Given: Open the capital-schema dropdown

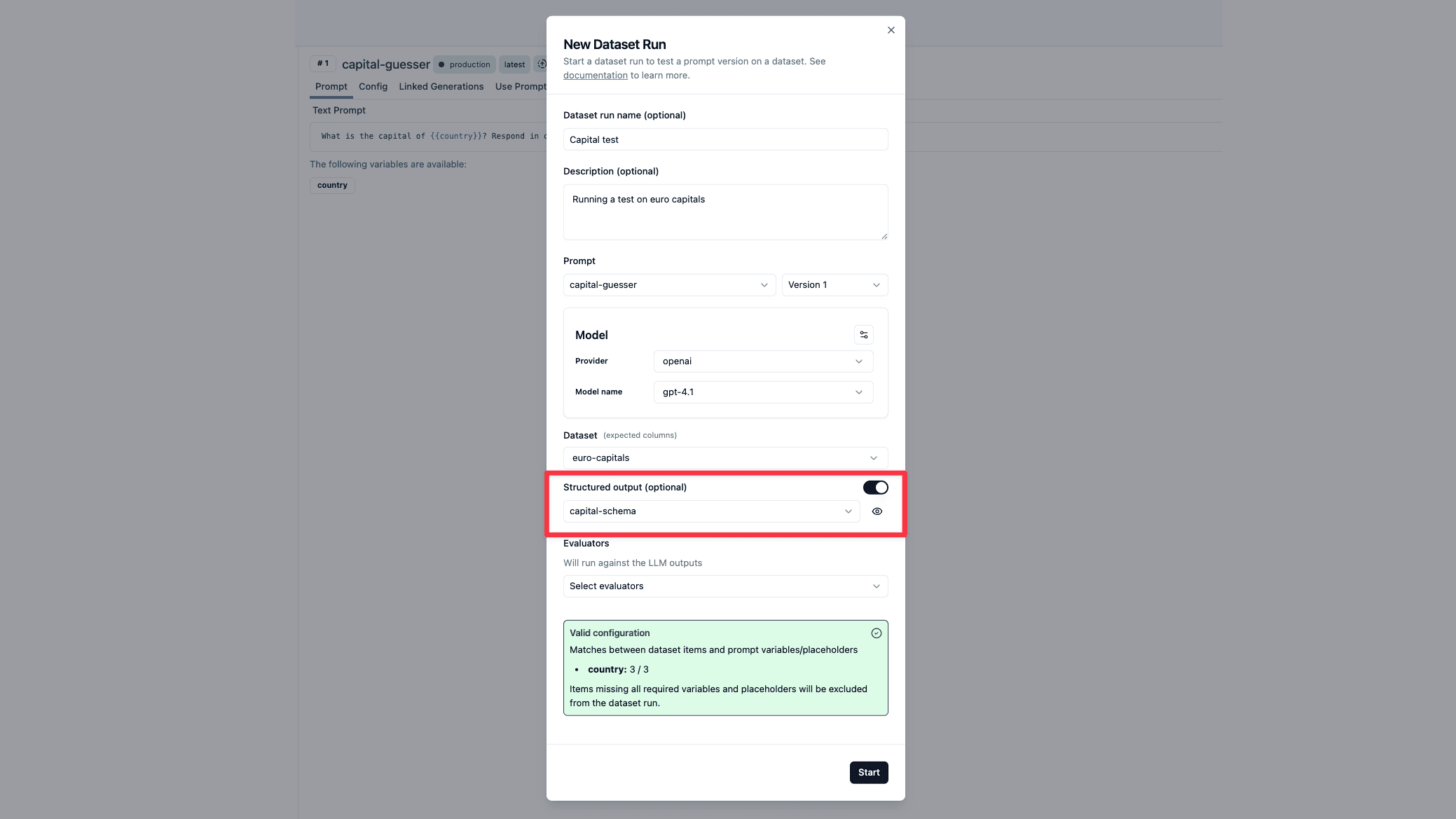Looking at the screenshot, I should (x=710, y=511).
